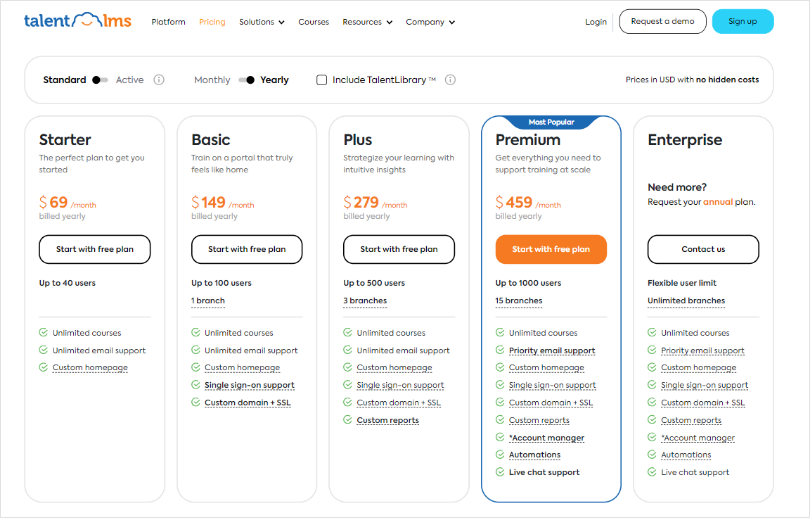810x518 pixels.
Task: Click checkmark icon beside Premium Automations
Action: click(x=500, y=455)
